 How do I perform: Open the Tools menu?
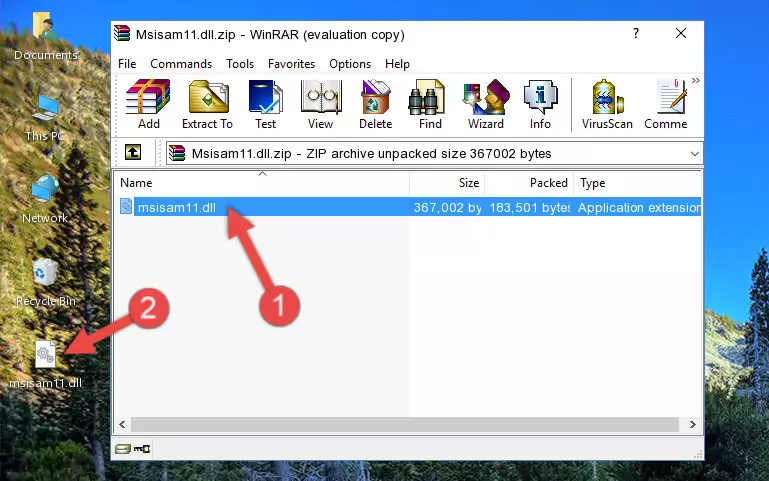(x=240, y=64)
